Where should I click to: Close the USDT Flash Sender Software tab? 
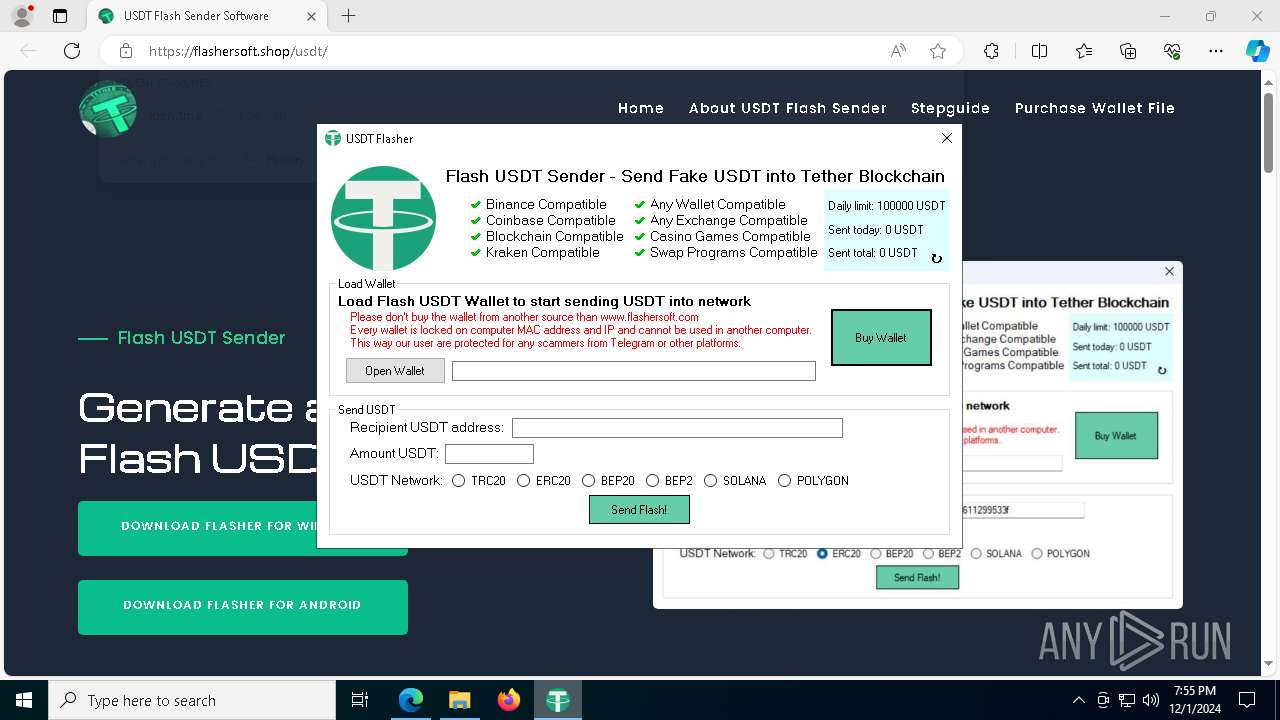click(x=311, y=16)
